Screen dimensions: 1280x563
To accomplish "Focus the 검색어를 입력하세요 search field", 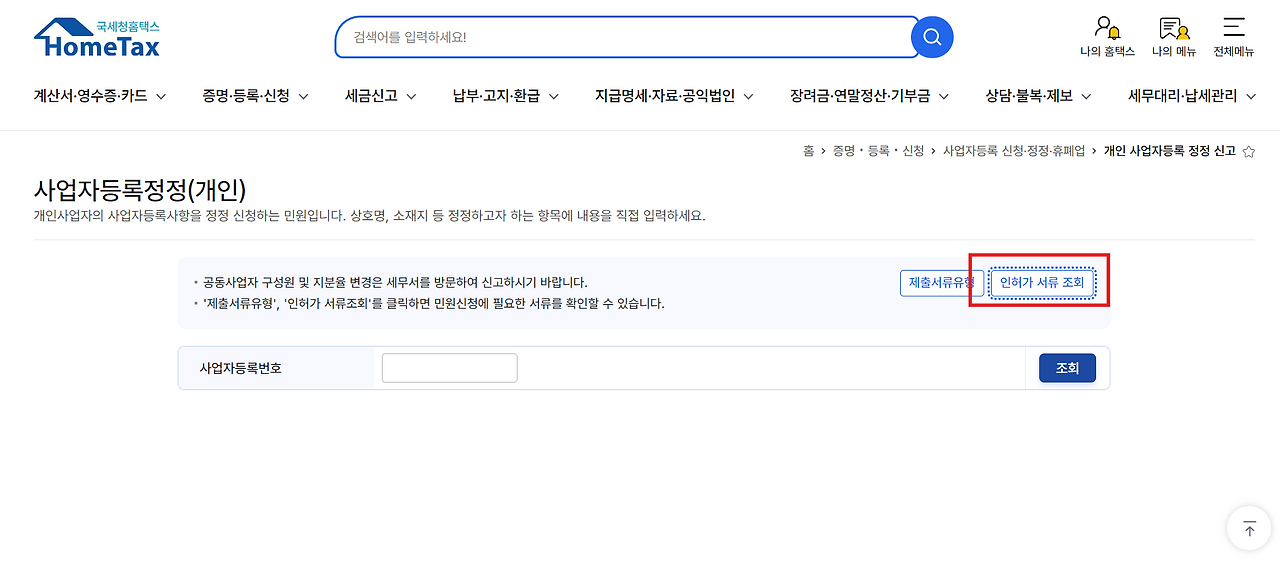I will pyautogui.click(x=626, y=37).
